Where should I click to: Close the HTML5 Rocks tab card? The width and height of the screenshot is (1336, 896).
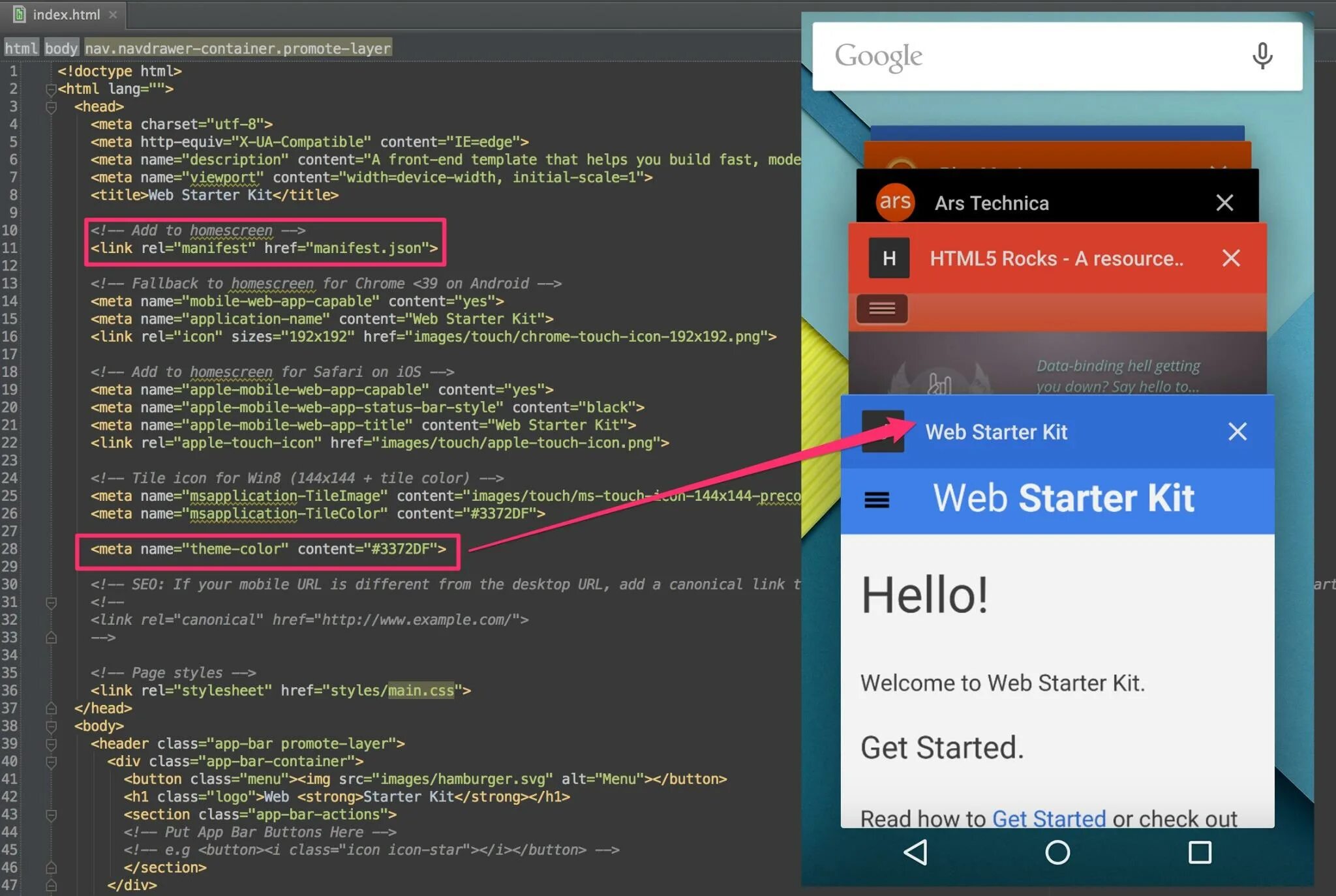[x=1231, y=258]
